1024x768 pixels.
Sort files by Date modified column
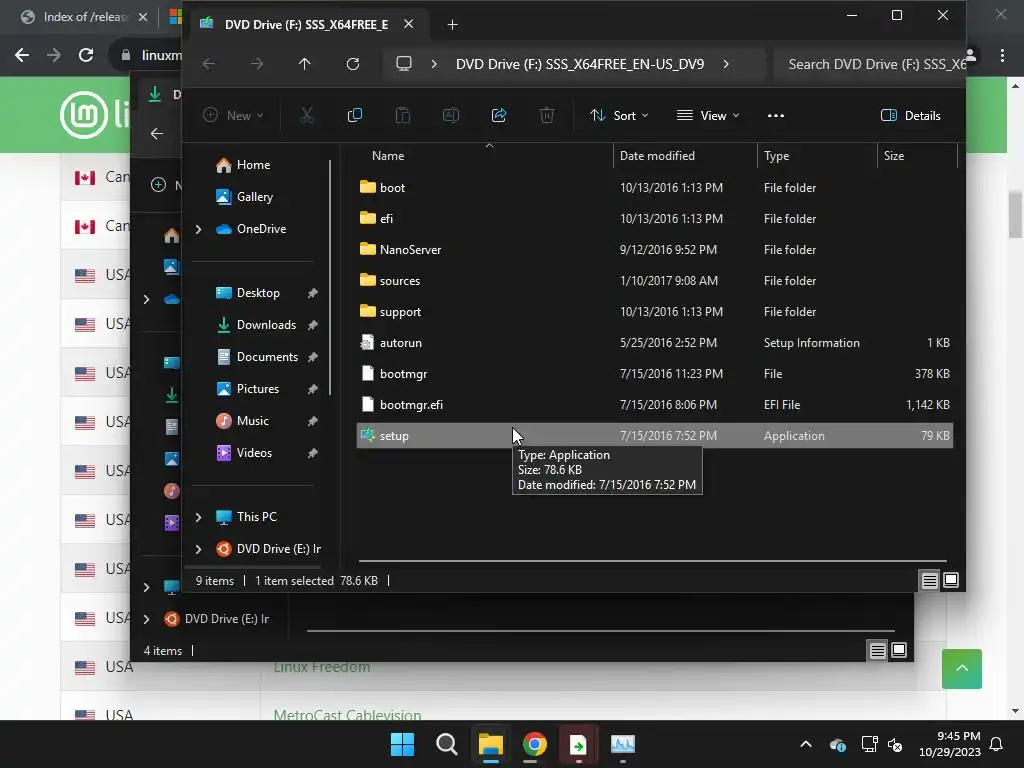(657, 155)
